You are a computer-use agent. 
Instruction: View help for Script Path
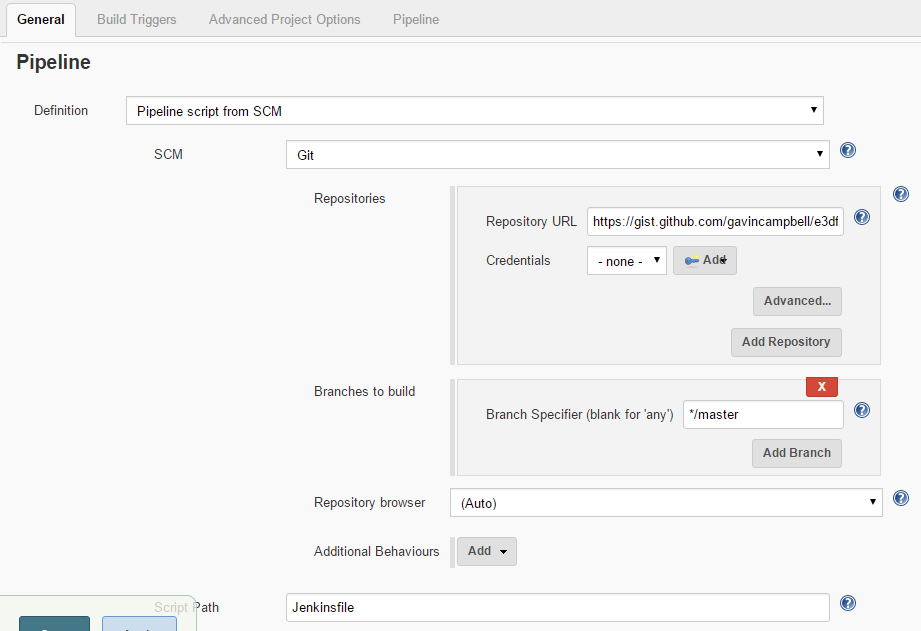[847, 603]
